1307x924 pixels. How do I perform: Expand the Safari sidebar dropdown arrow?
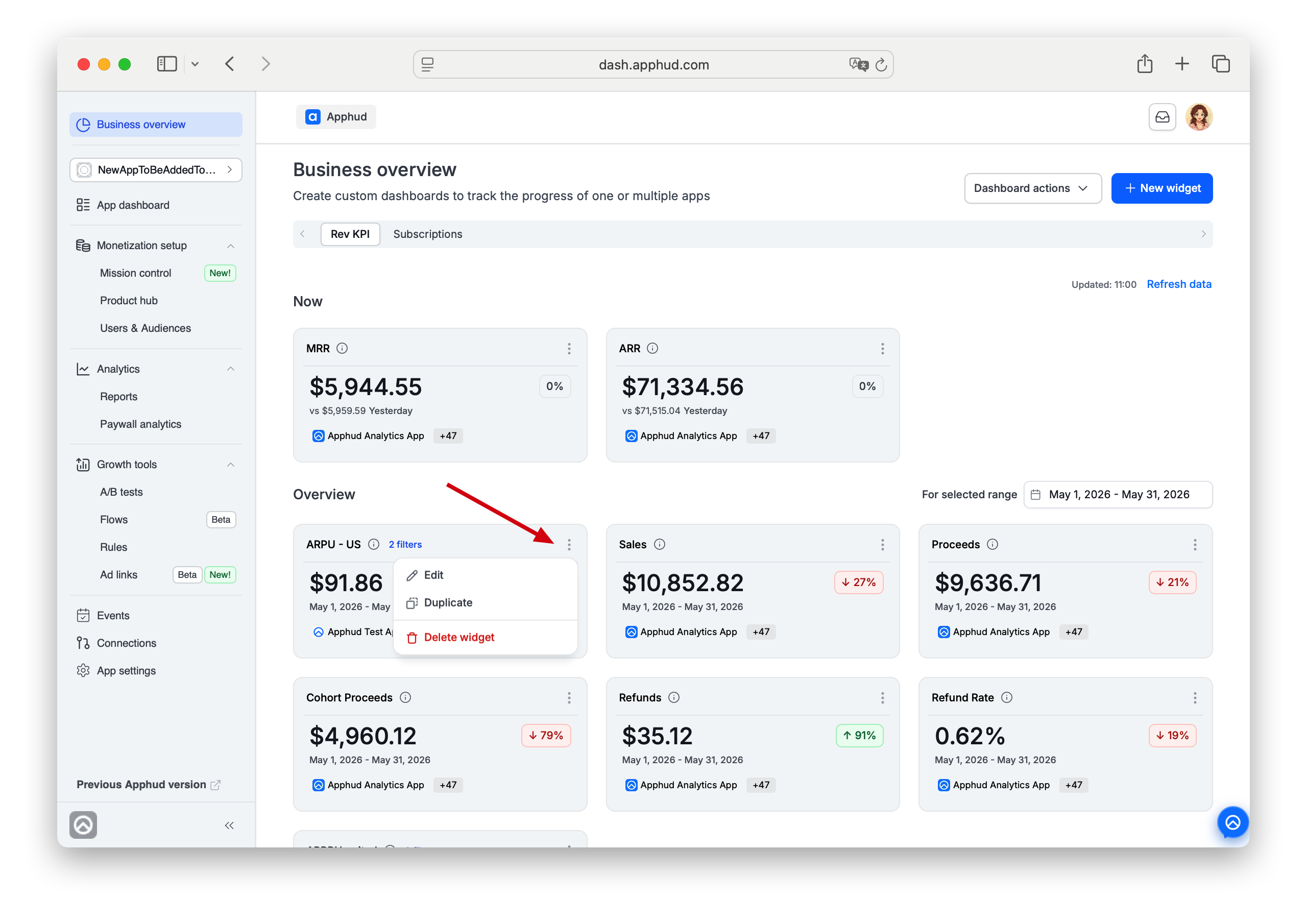point(195,64)
